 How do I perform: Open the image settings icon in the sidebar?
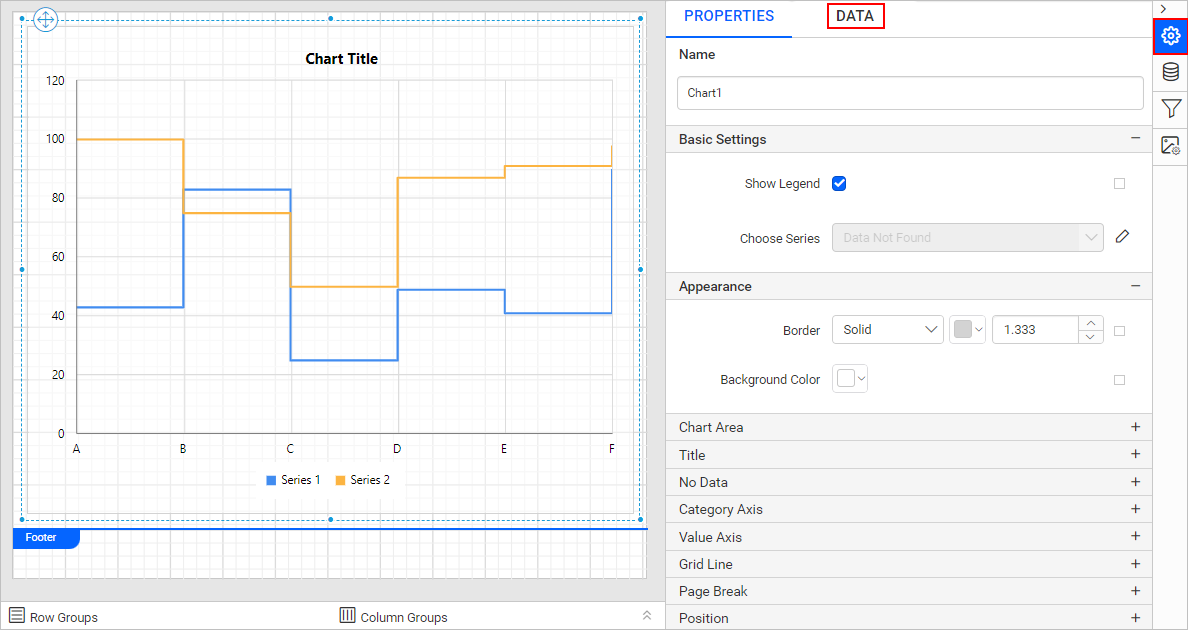pyautogui.click(x=1170, y=146)
